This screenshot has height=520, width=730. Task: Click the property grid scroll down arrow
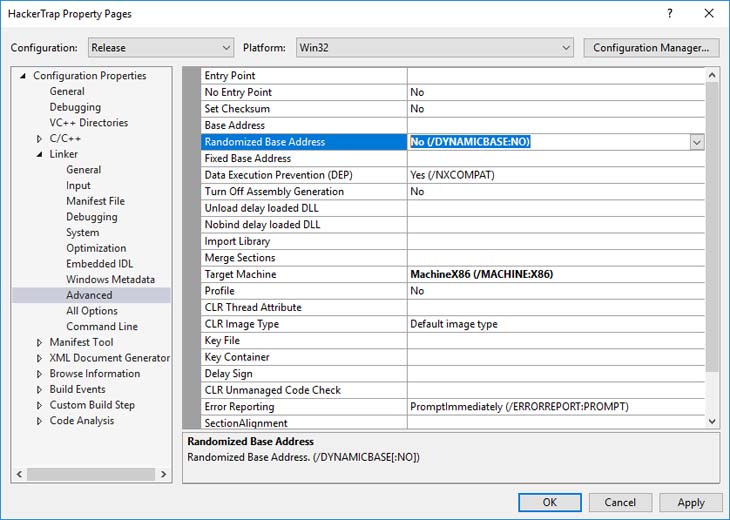point(712,421)
